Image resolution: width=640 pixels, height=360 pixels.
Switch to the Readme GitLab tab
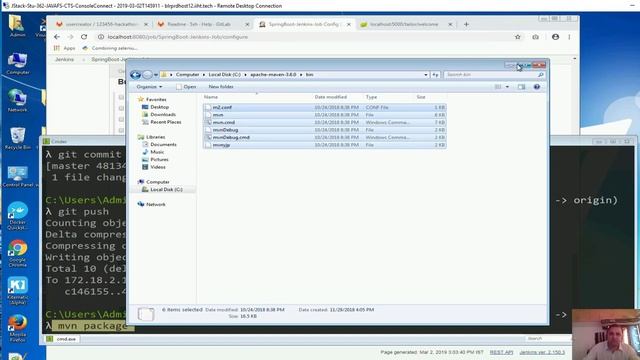[203, 24]
